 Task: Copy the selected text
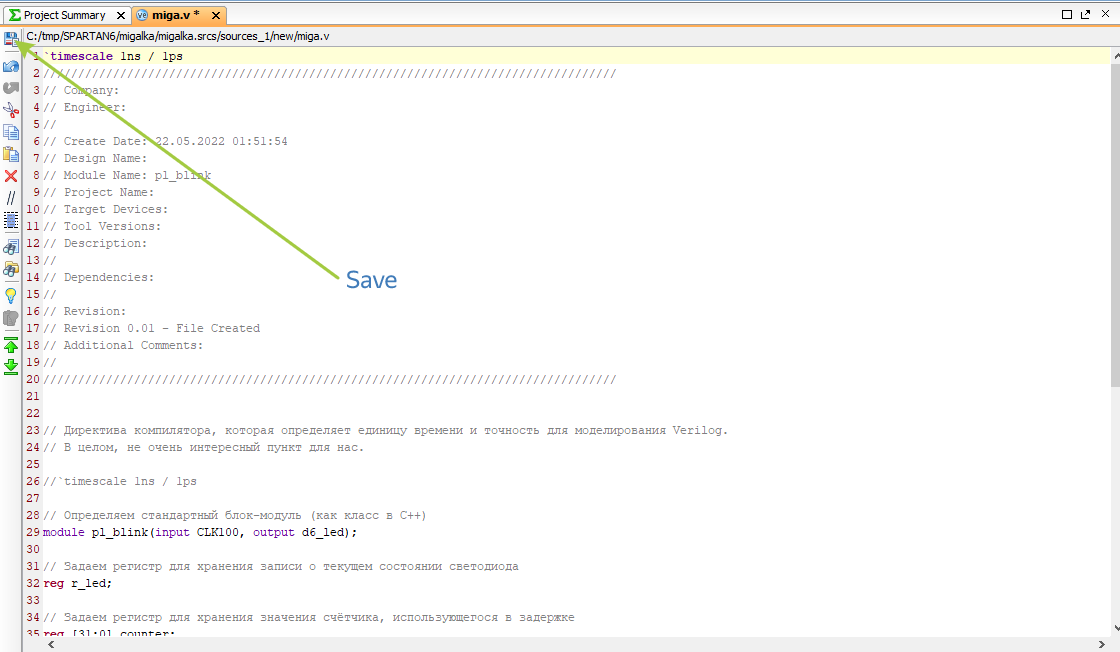tap(11, 132)
